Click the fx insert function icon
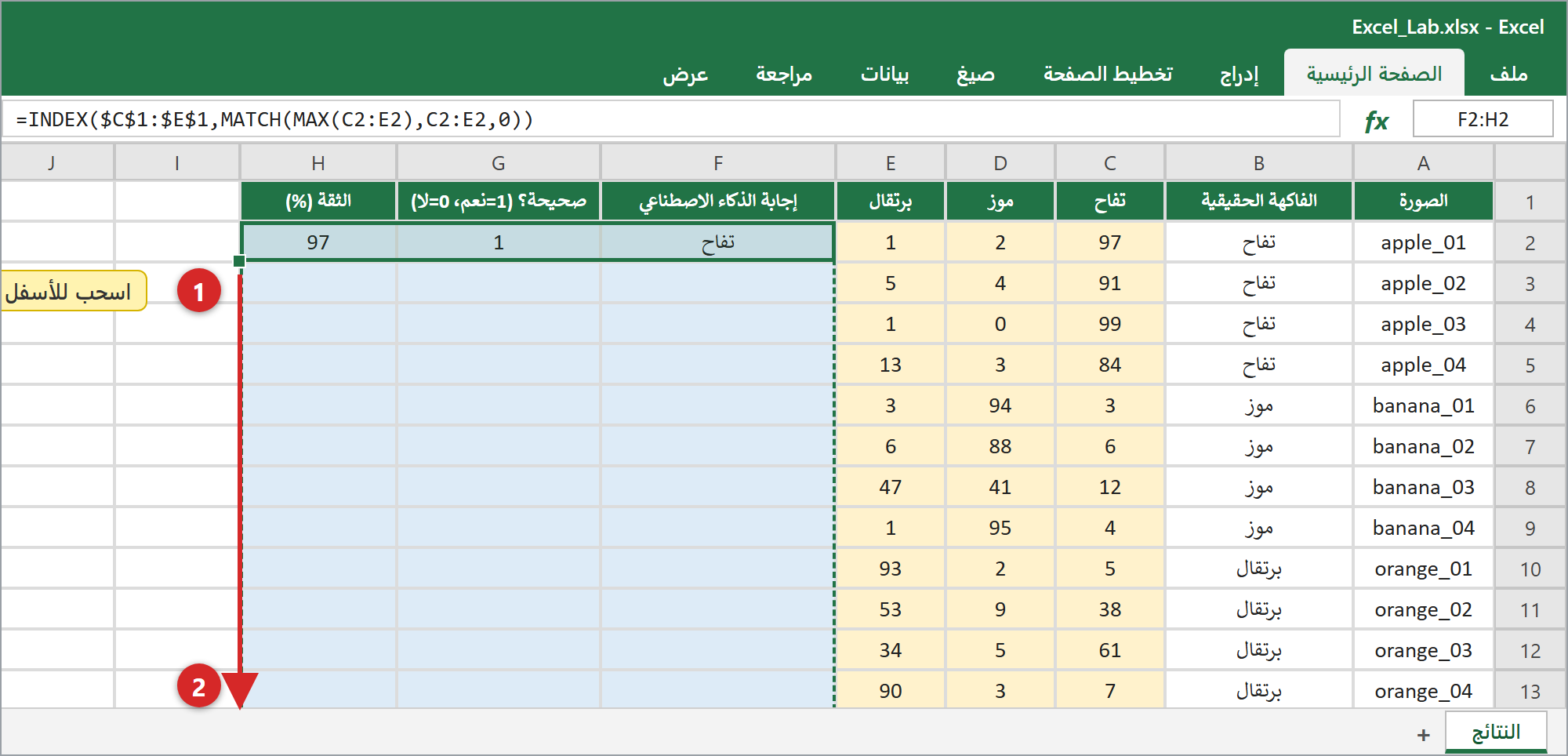The height and width of the screenshot is (756, 1568). point(1376,120)
